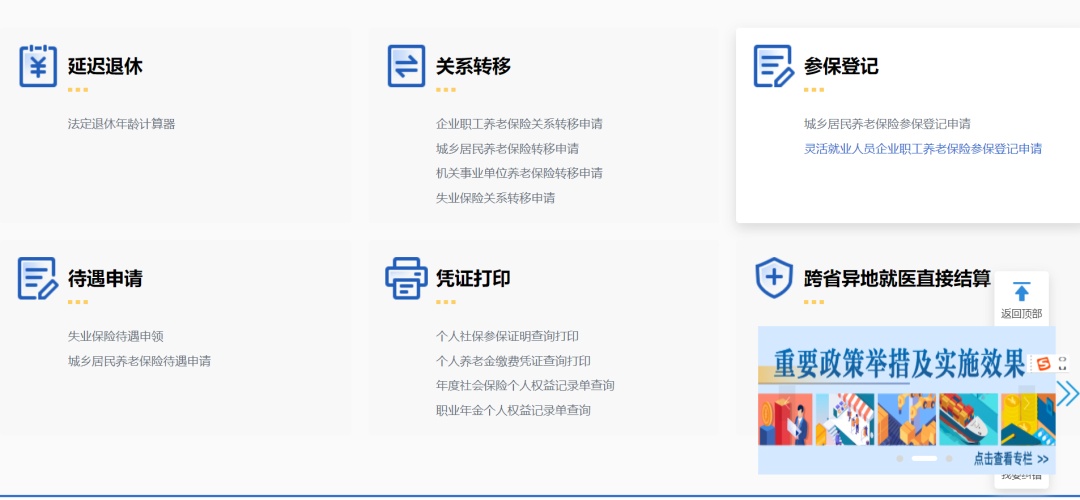The width and height of the screenshot is (1080, 500).
Task: Open 跨省异地就医直接结算 heading
Action: 897,279
